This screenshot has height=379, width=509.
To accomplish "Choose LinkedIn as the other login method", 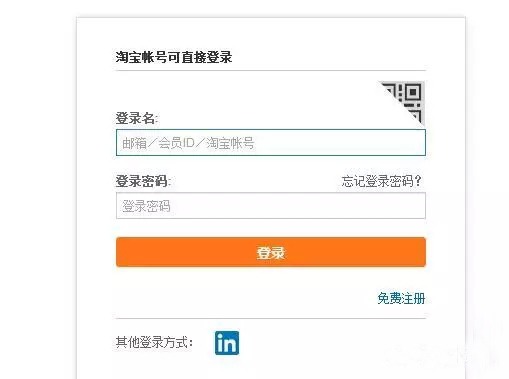I will 227,343.
